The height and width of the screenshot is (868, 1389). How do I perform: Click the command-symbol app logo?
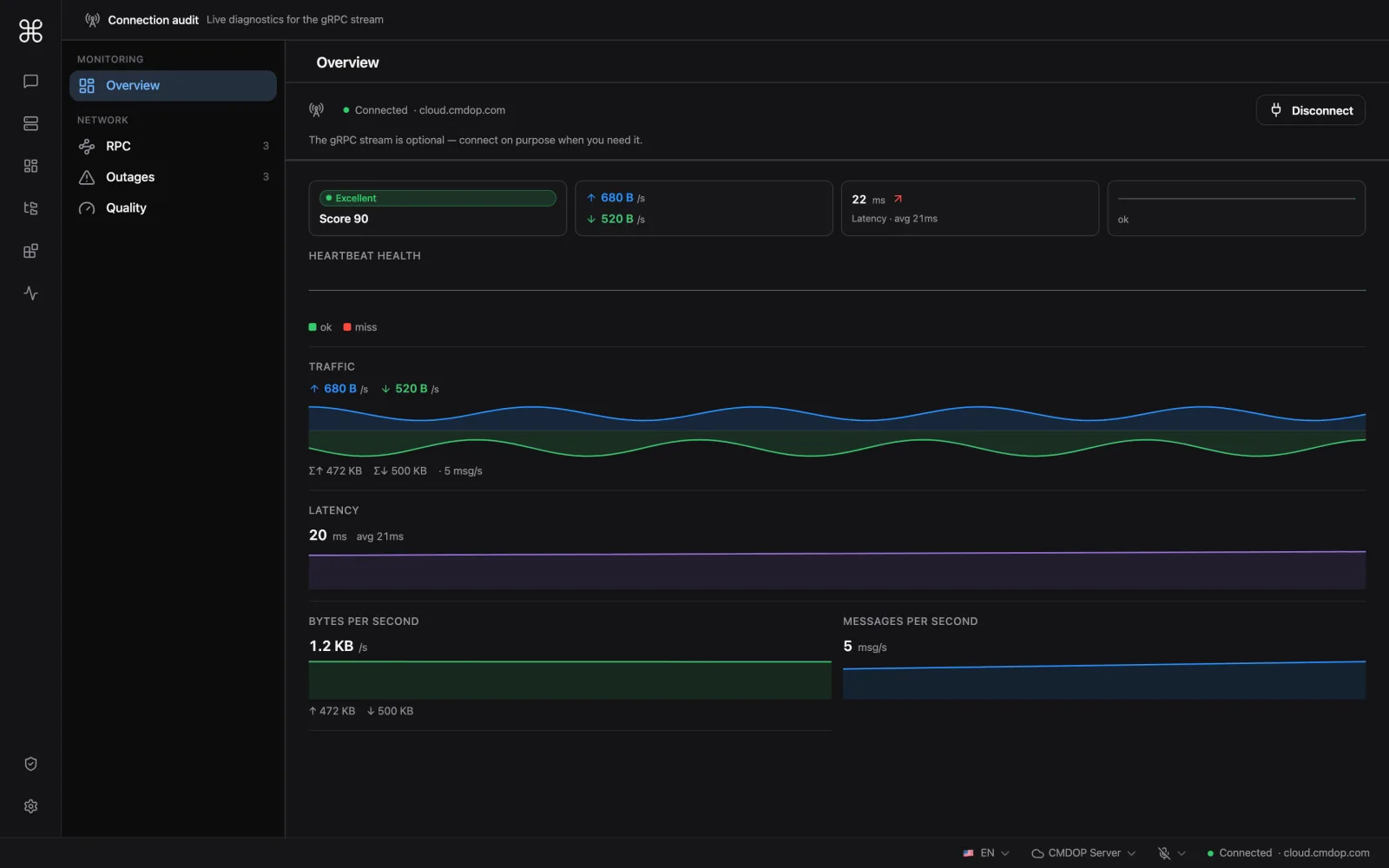[x=30, y=31]
